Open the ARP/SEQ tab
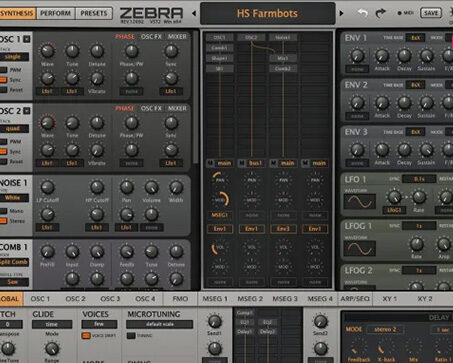This screenshot has width=453, height=363. tap(355, 299)
